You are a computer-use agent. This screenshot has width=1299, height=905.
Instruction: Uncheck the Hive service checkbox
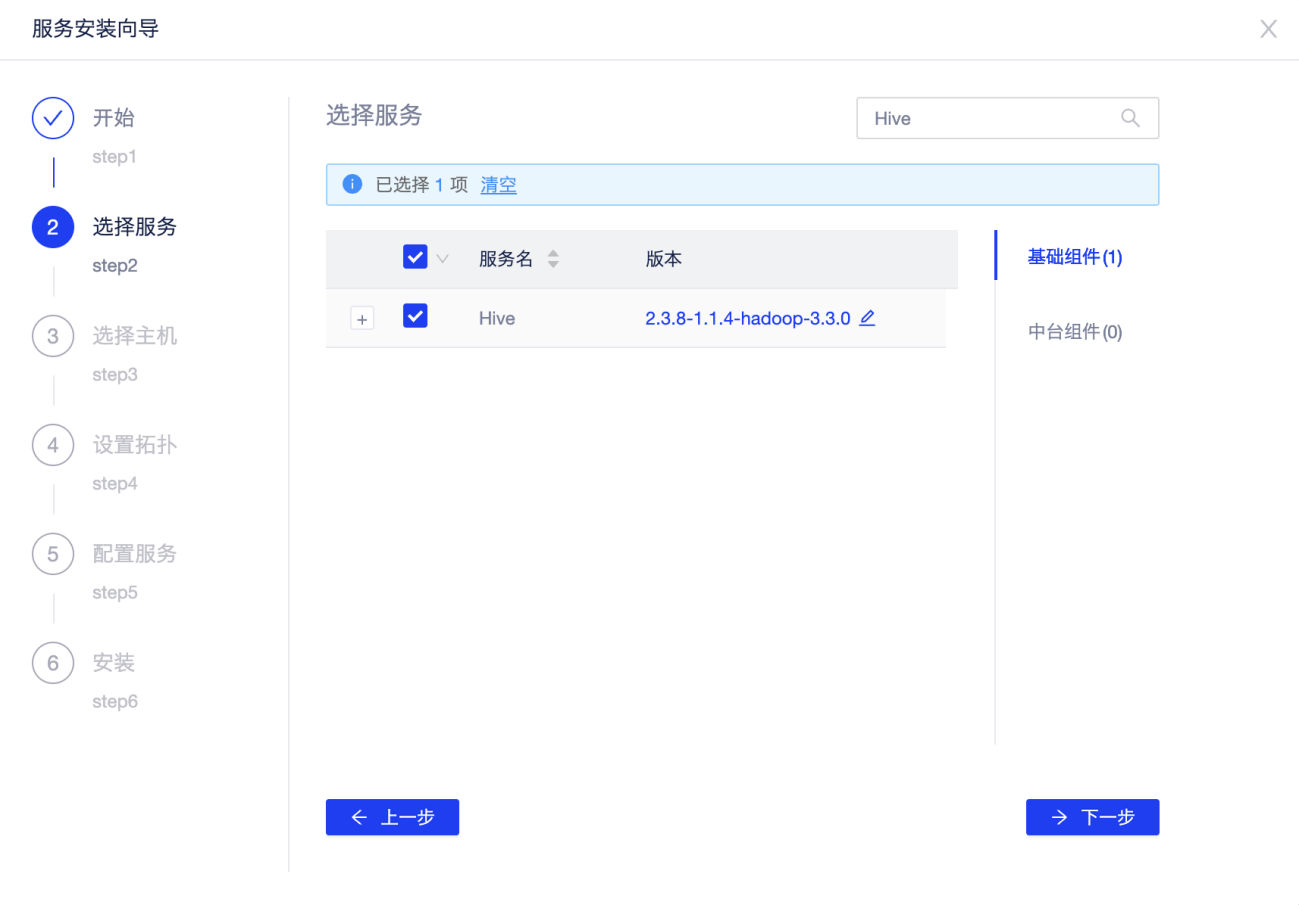415,316
